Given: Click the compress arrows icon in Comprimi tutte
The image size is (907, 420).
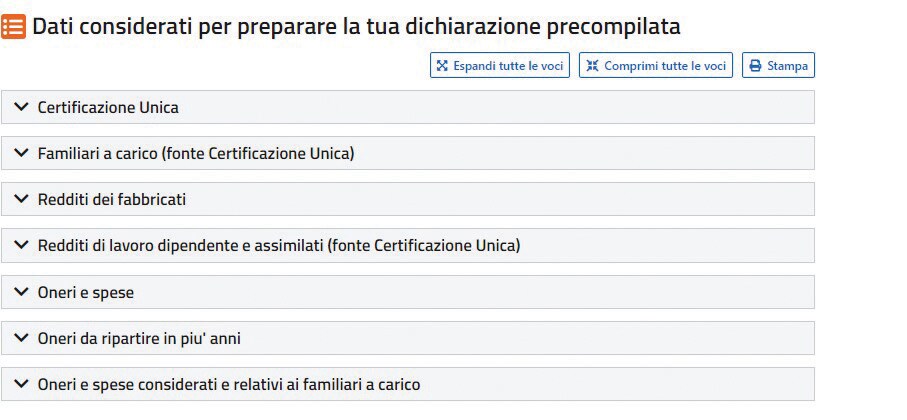Looking at the screenshot, I should click(x=592, y=65).
